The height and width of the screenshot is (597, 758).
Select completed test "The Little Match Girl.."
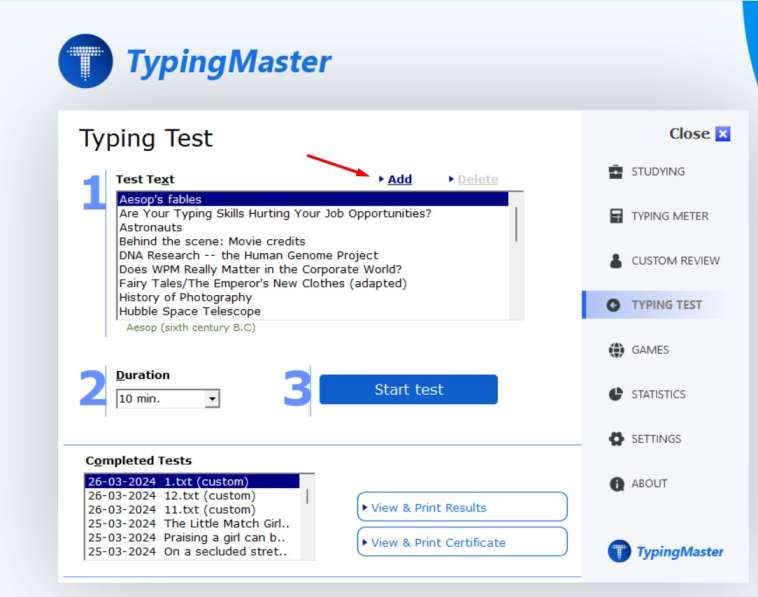pyautogui.click(x=192, y=524)
